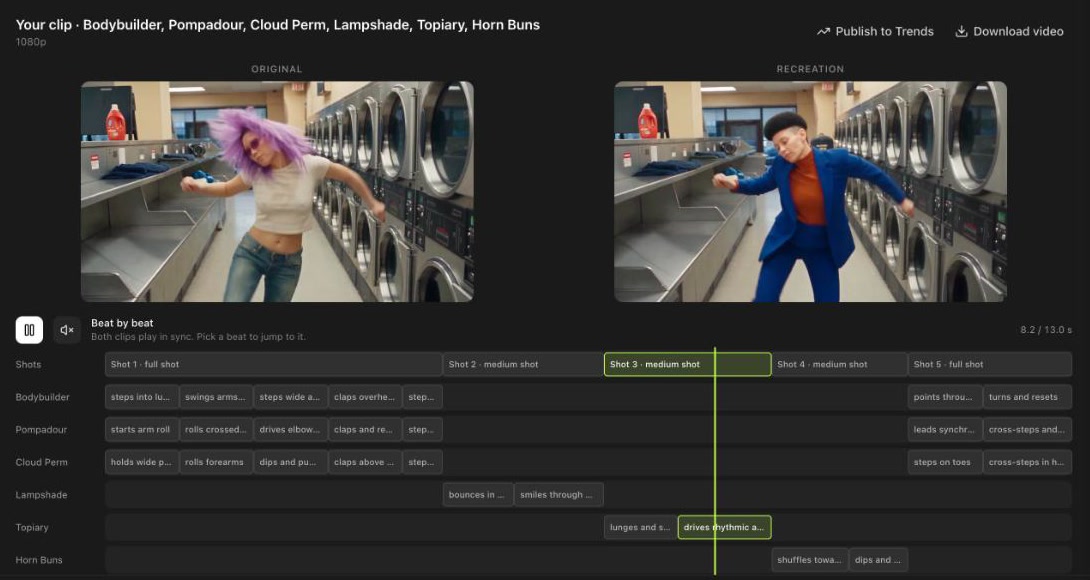This screenshot has height=580, width=1090.
Task: Click Download video
Action: (1009, 31)
